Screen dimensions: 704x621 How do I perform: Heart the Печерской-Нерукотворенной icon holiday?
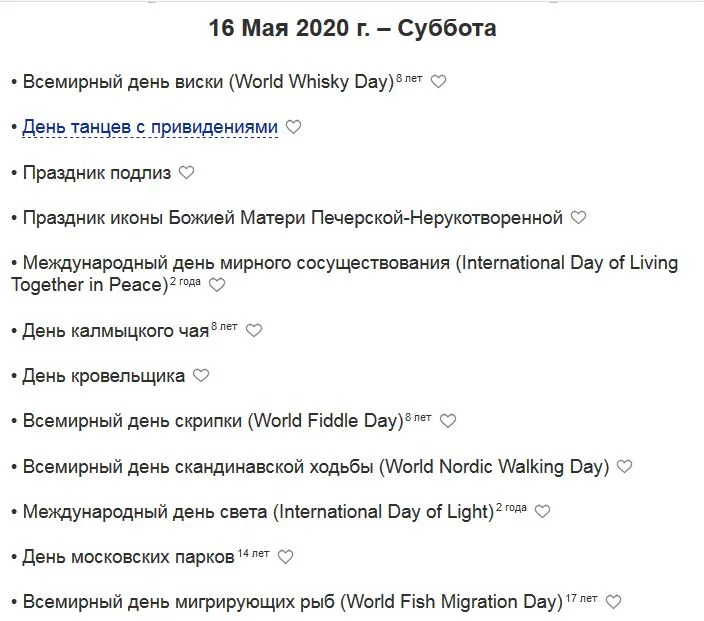(x=578, y=217)
